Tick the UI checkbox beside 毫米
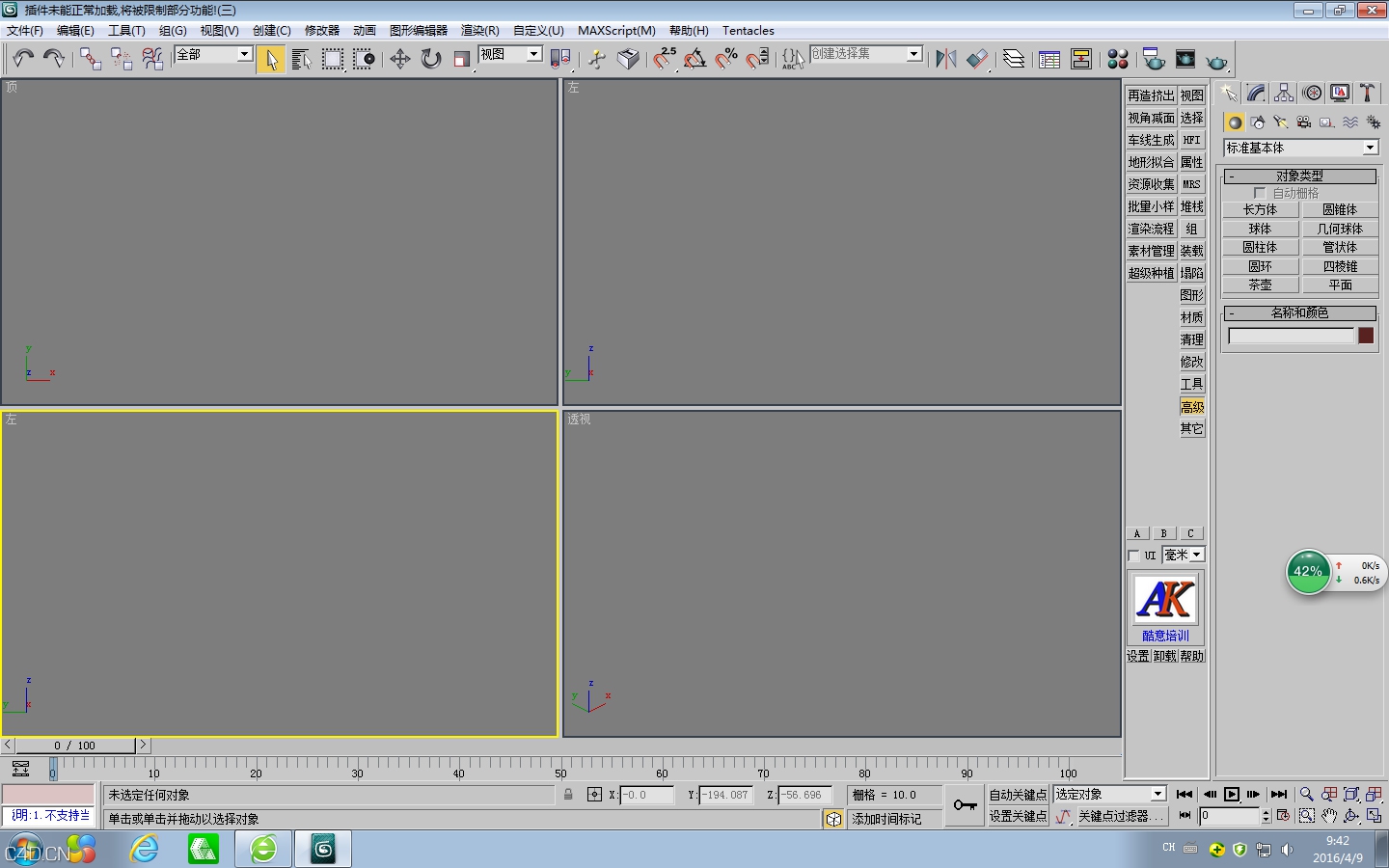Image resolution: width=1389 pixels, height=868 pixels. [1133, 556]
